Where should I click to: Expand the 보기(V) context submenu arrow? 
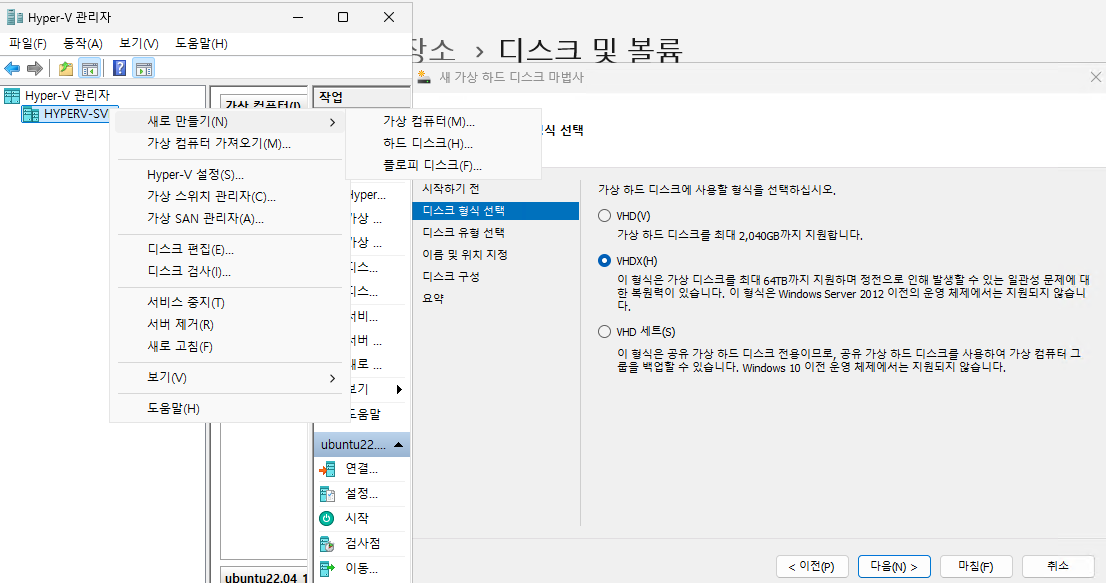pos(332,378)
